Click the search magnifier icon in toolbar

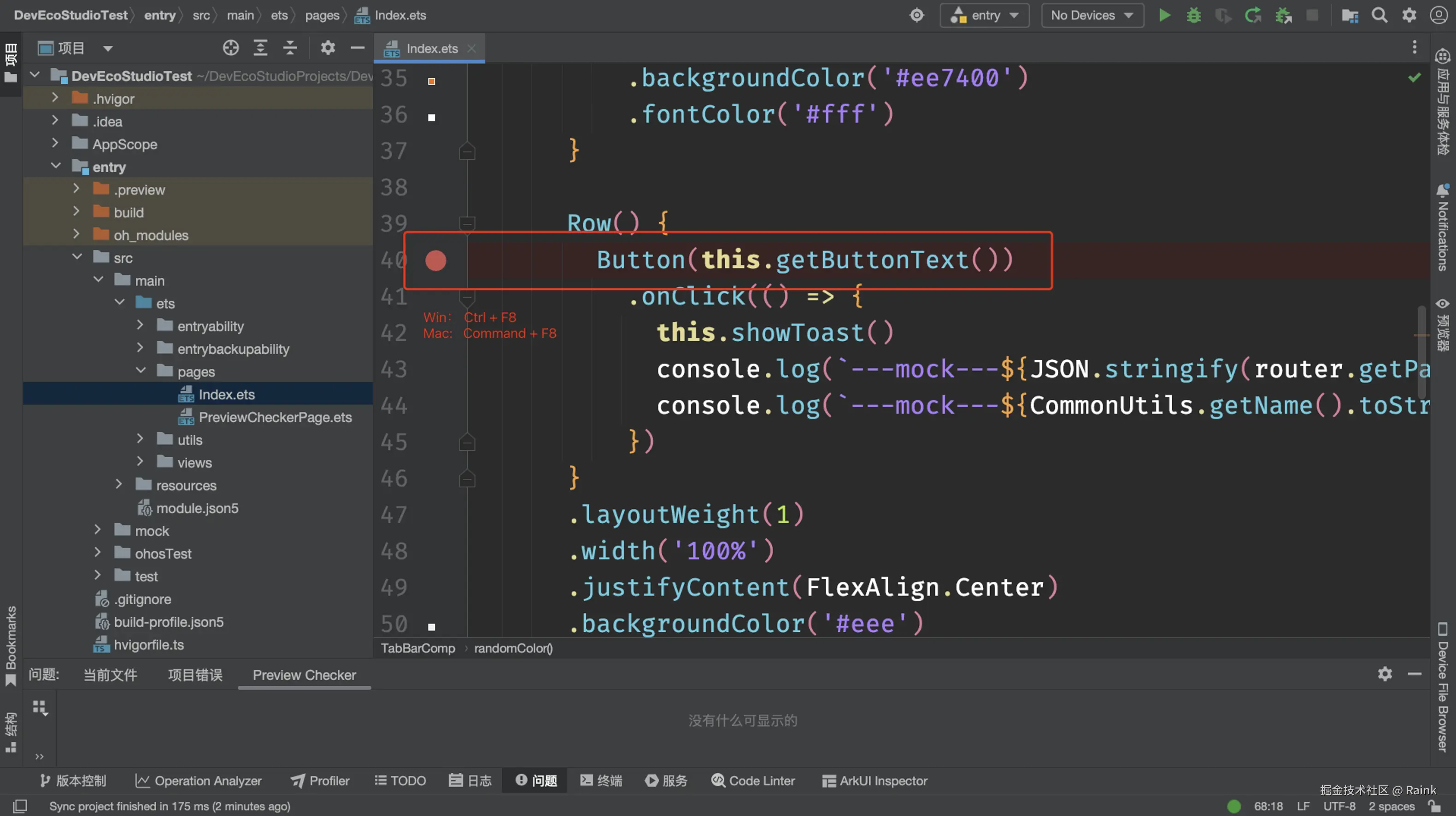pyautogui.click(x=1380, y=15)
